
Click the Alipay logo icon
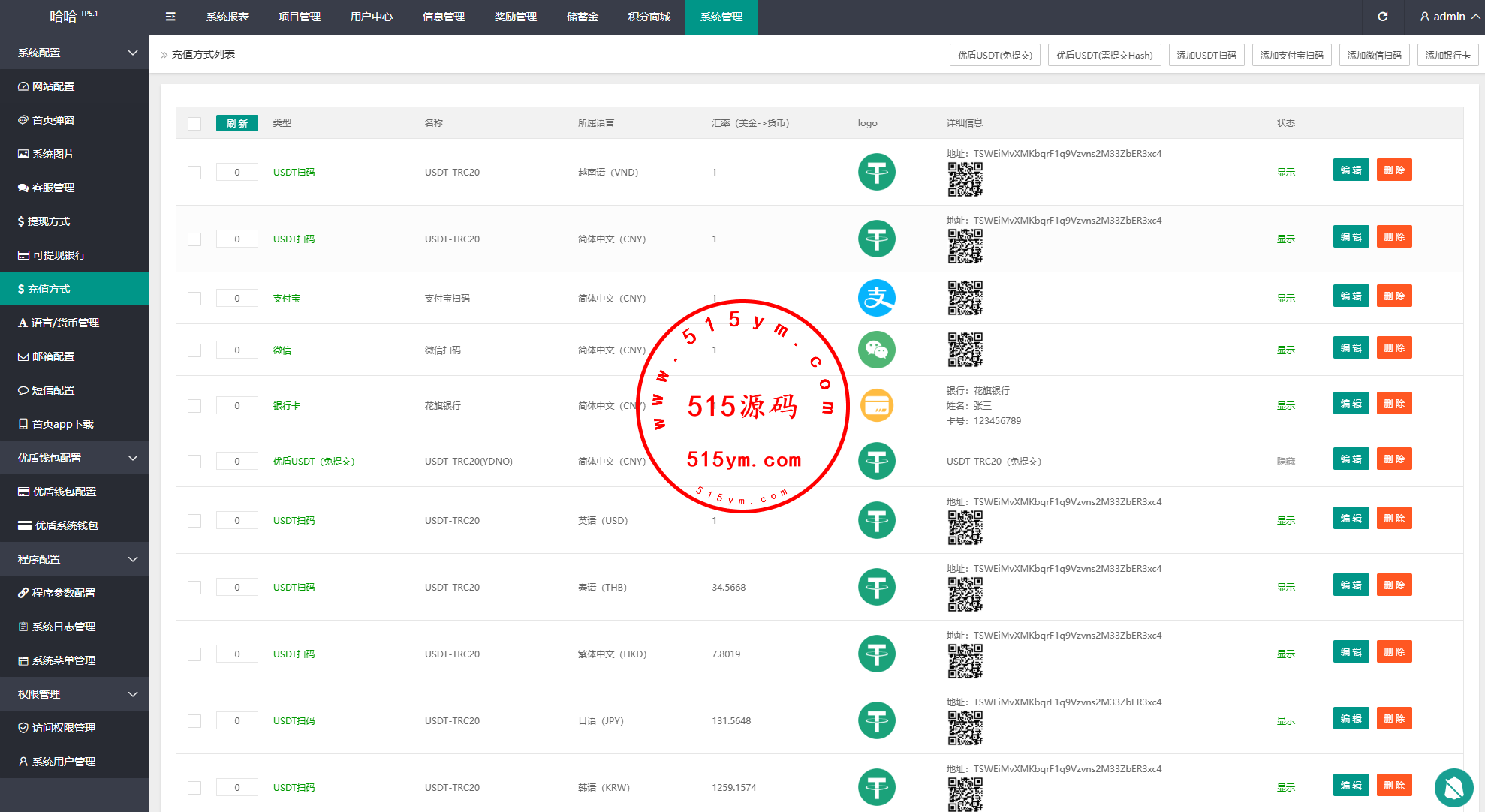[876, 298]
